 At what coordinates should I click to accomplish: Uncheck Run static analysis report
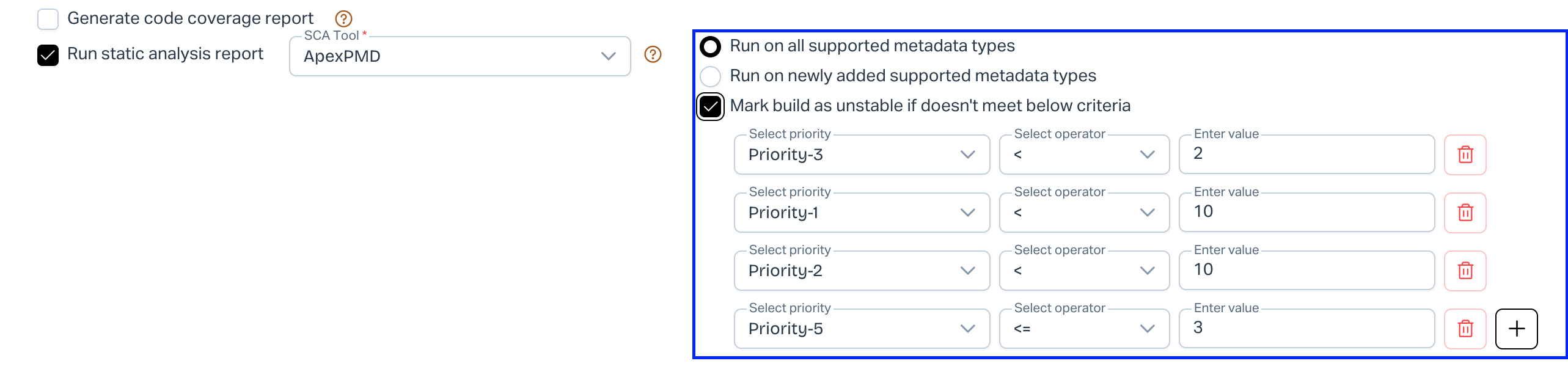coord(48,55)
